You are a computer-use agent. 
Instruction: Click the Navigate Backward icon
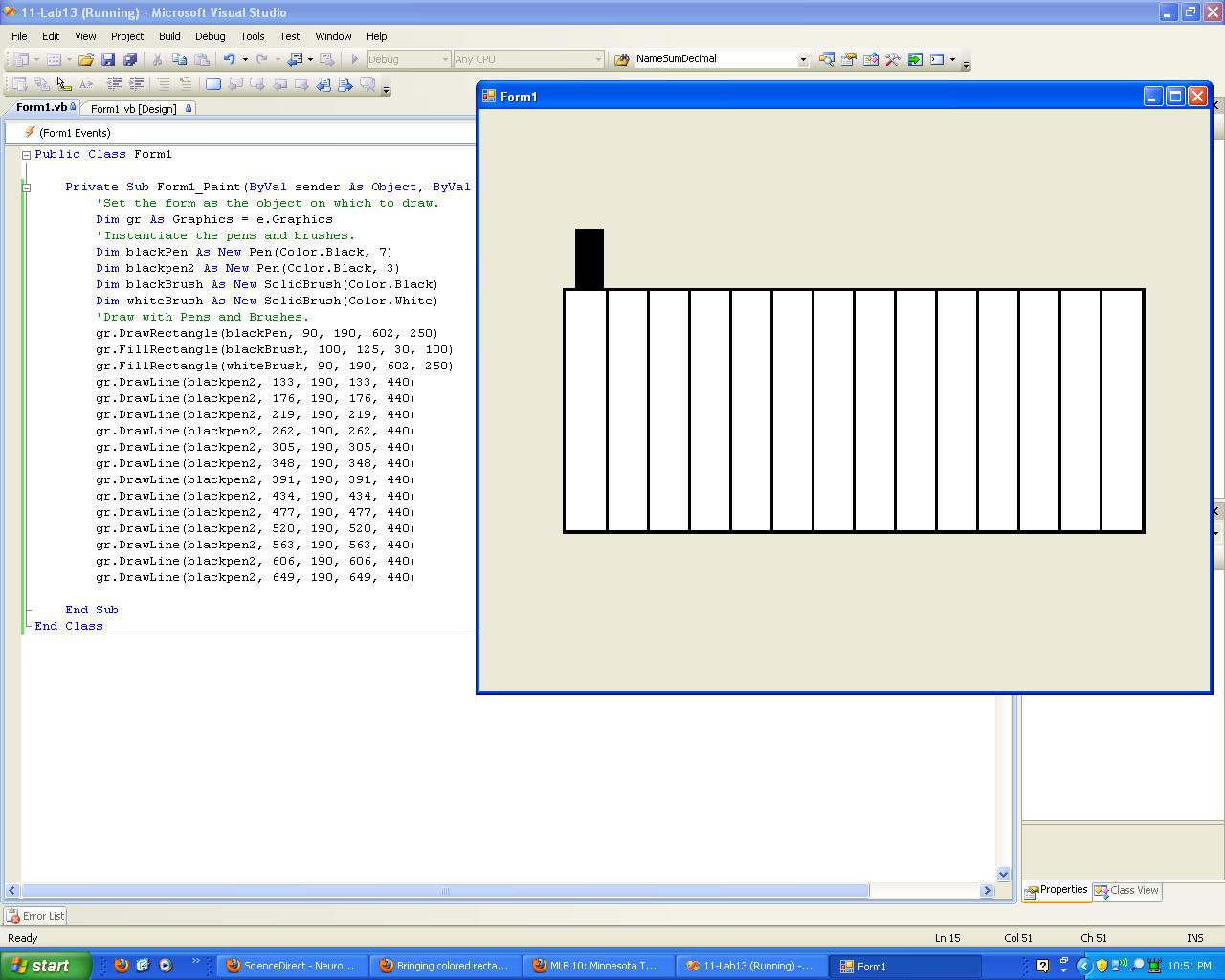click(x=296, y=59)
